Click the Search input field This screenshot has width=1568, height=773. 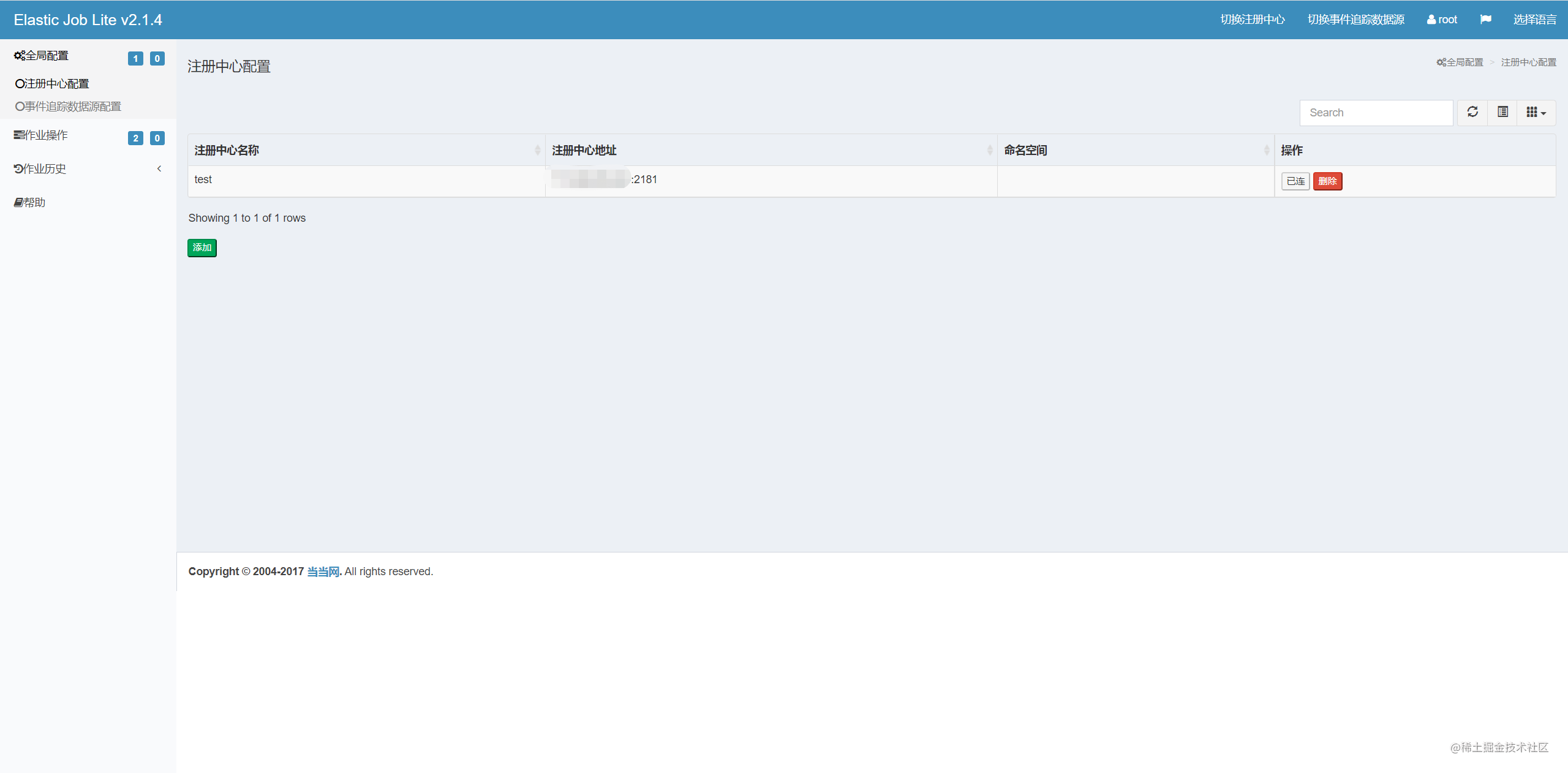[x=1376, y=113]
